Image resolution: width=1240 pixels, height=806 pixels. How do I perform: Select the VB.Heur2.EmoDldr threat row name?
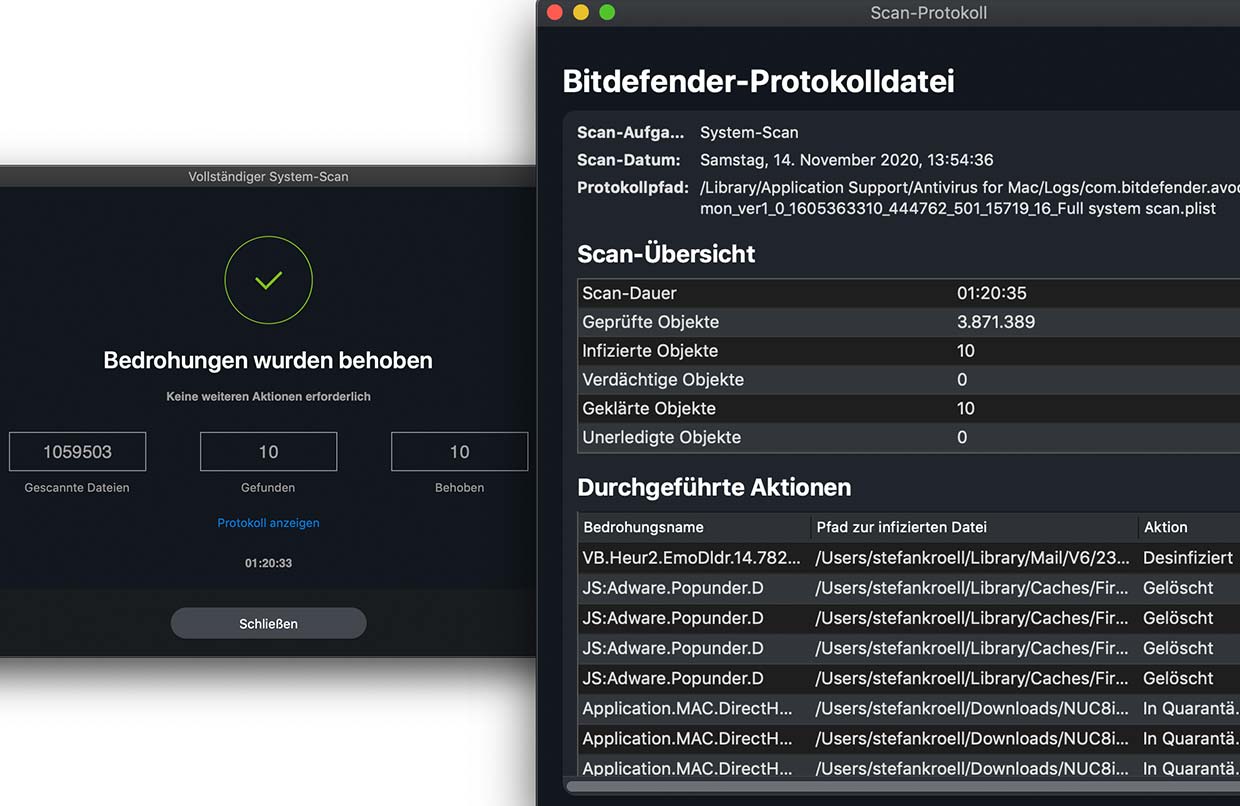click(692, 558)
